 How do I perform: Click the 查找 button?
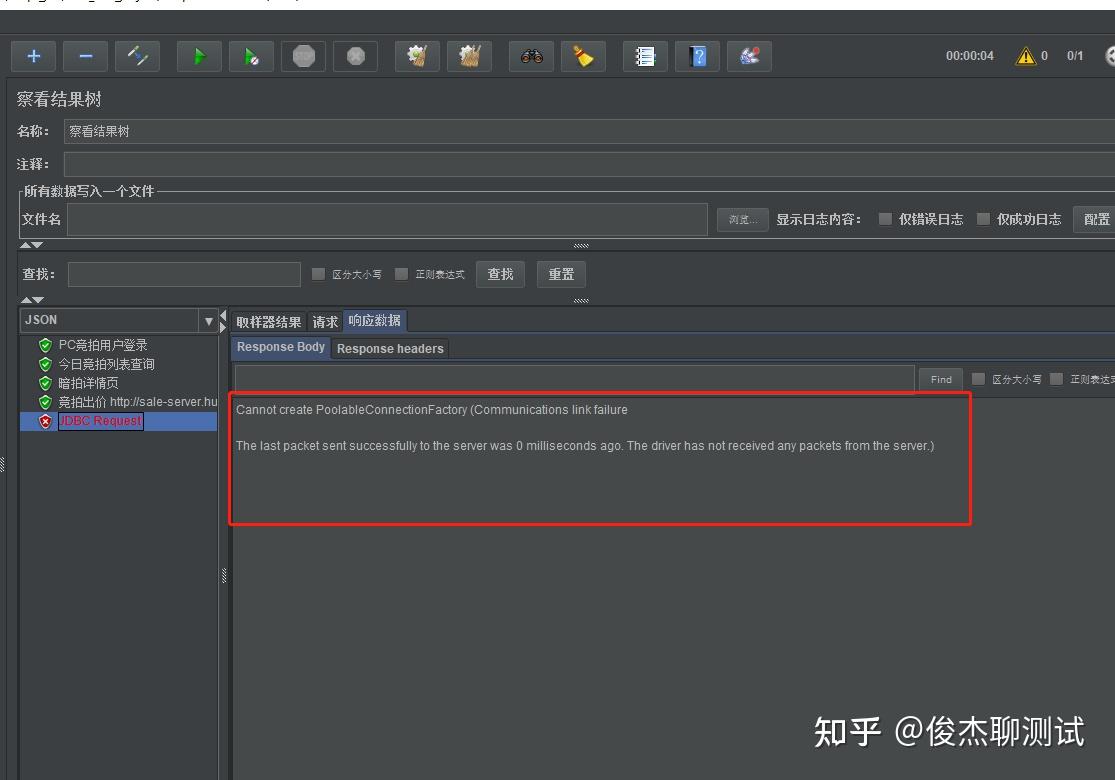500,274
